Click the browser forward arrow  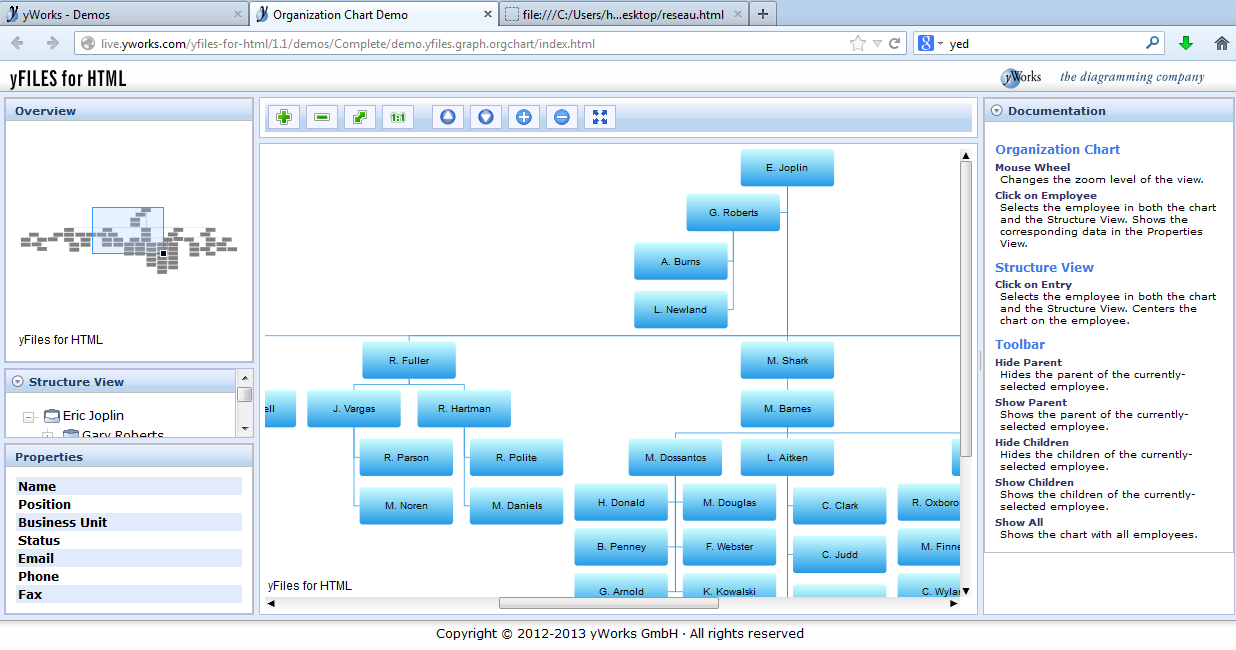pyautogui.click(x=52, y=43)
